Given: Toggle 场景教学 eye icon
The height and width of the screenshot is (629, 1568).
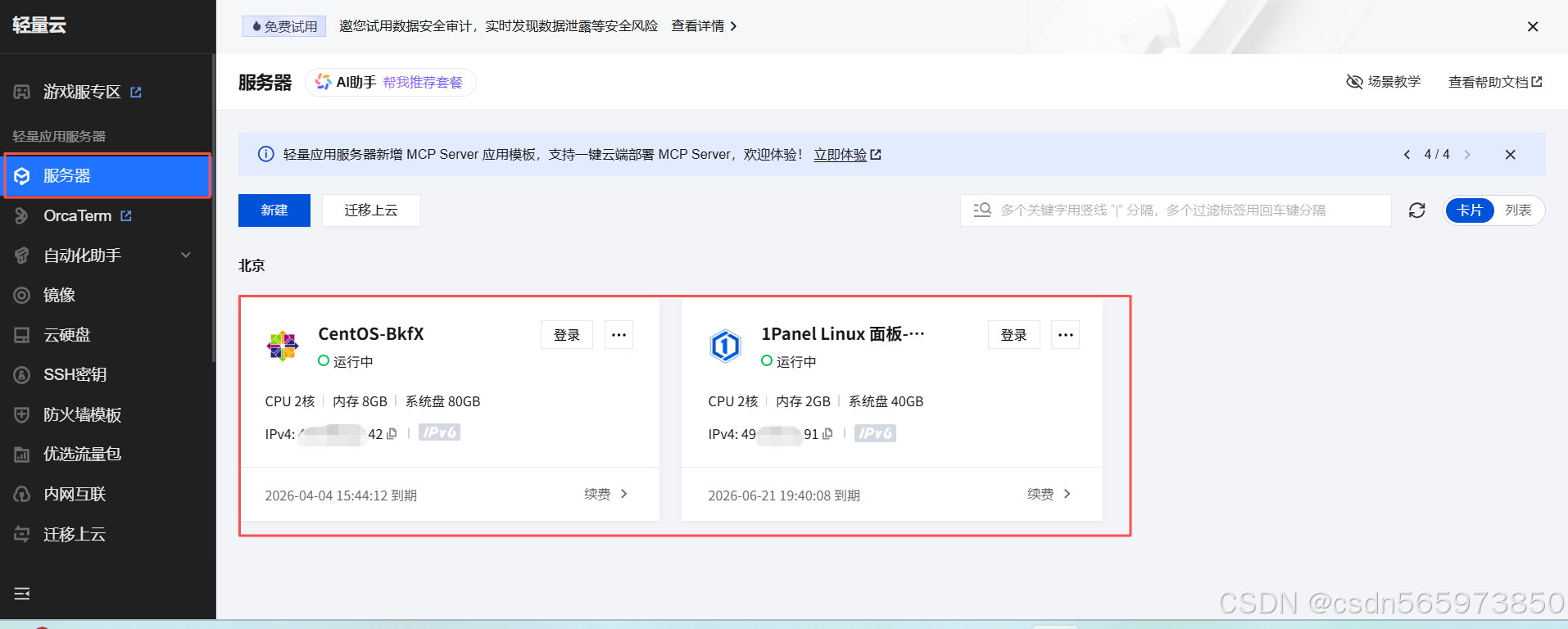Looking at the screenshot, I should (x=1354, y=82).
